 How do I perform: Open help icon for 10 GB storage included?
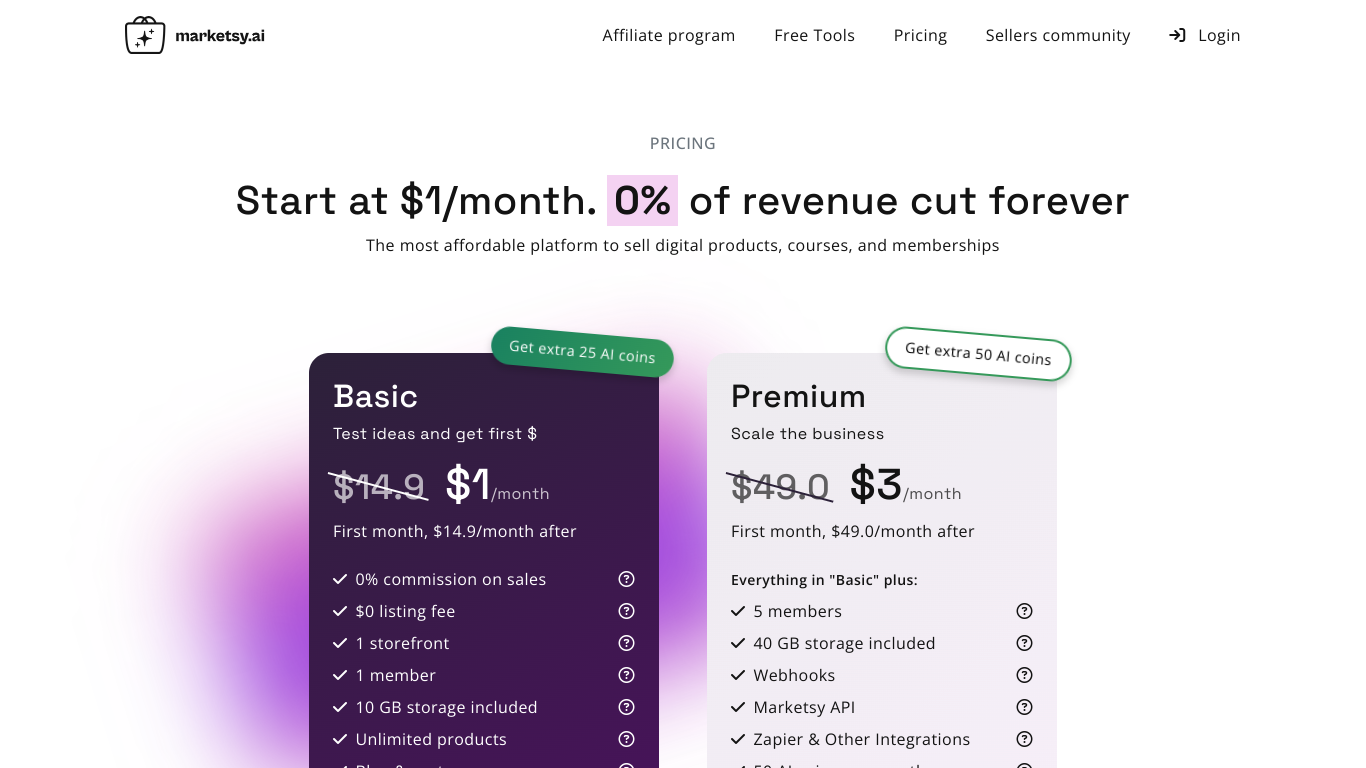[626, 707]
